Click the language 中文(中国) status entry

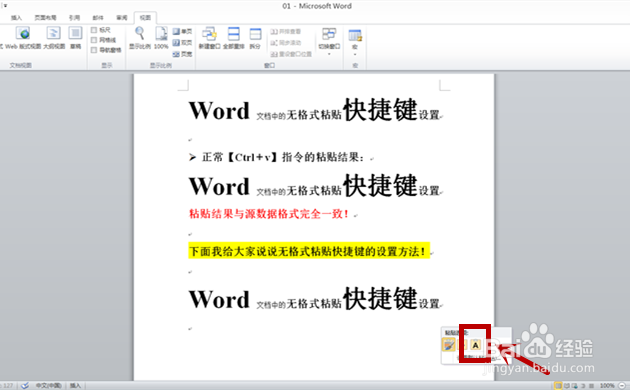pos(48,386)
